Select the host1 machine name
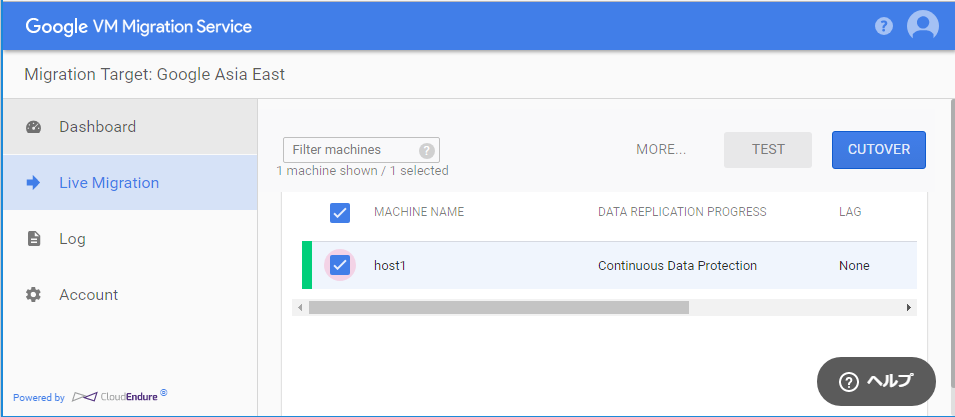Viewport: 955px width, 417px height. coord(390,265)
